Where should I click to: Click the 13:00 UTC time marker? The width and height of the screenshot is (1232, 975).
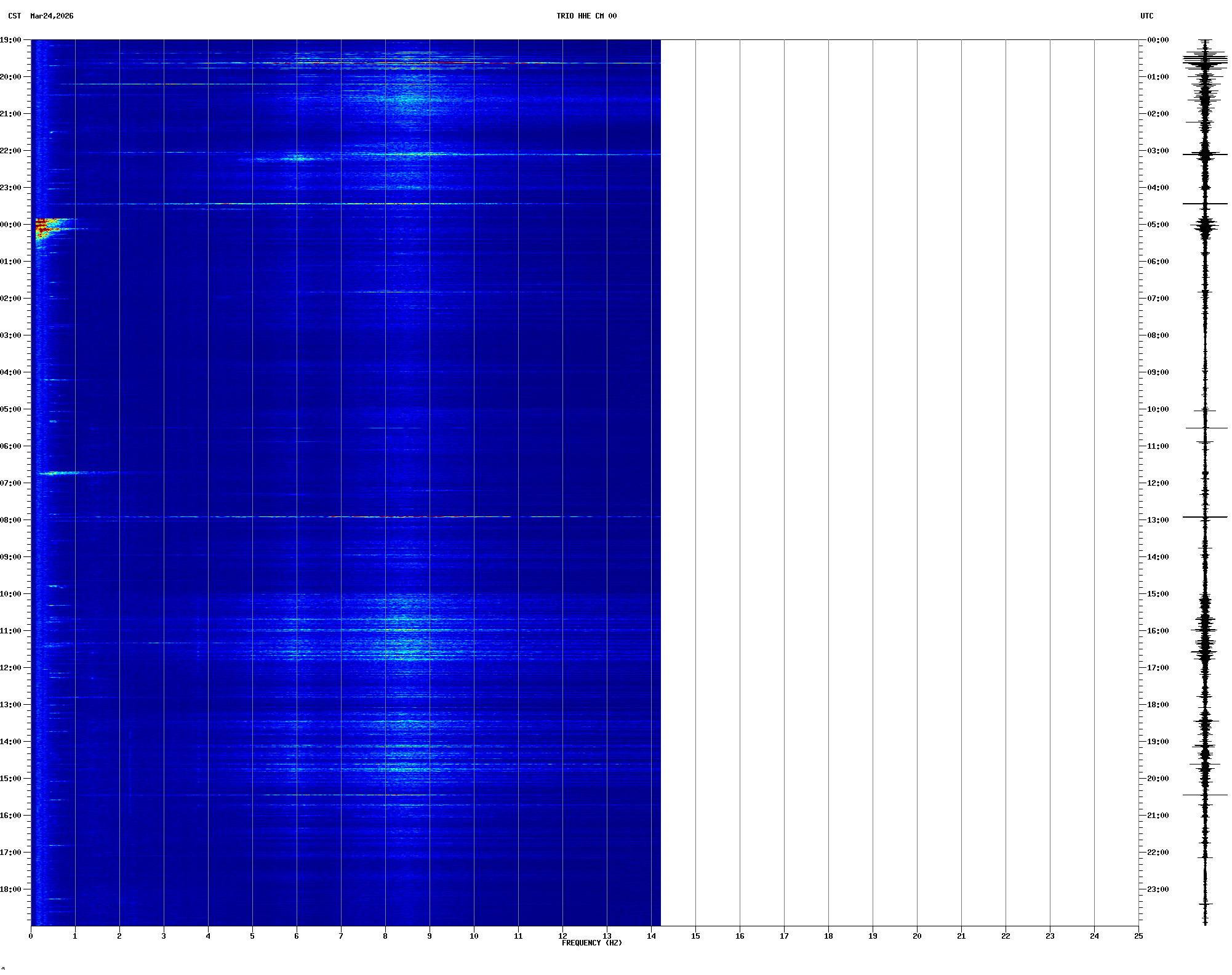click(1158, 520)
